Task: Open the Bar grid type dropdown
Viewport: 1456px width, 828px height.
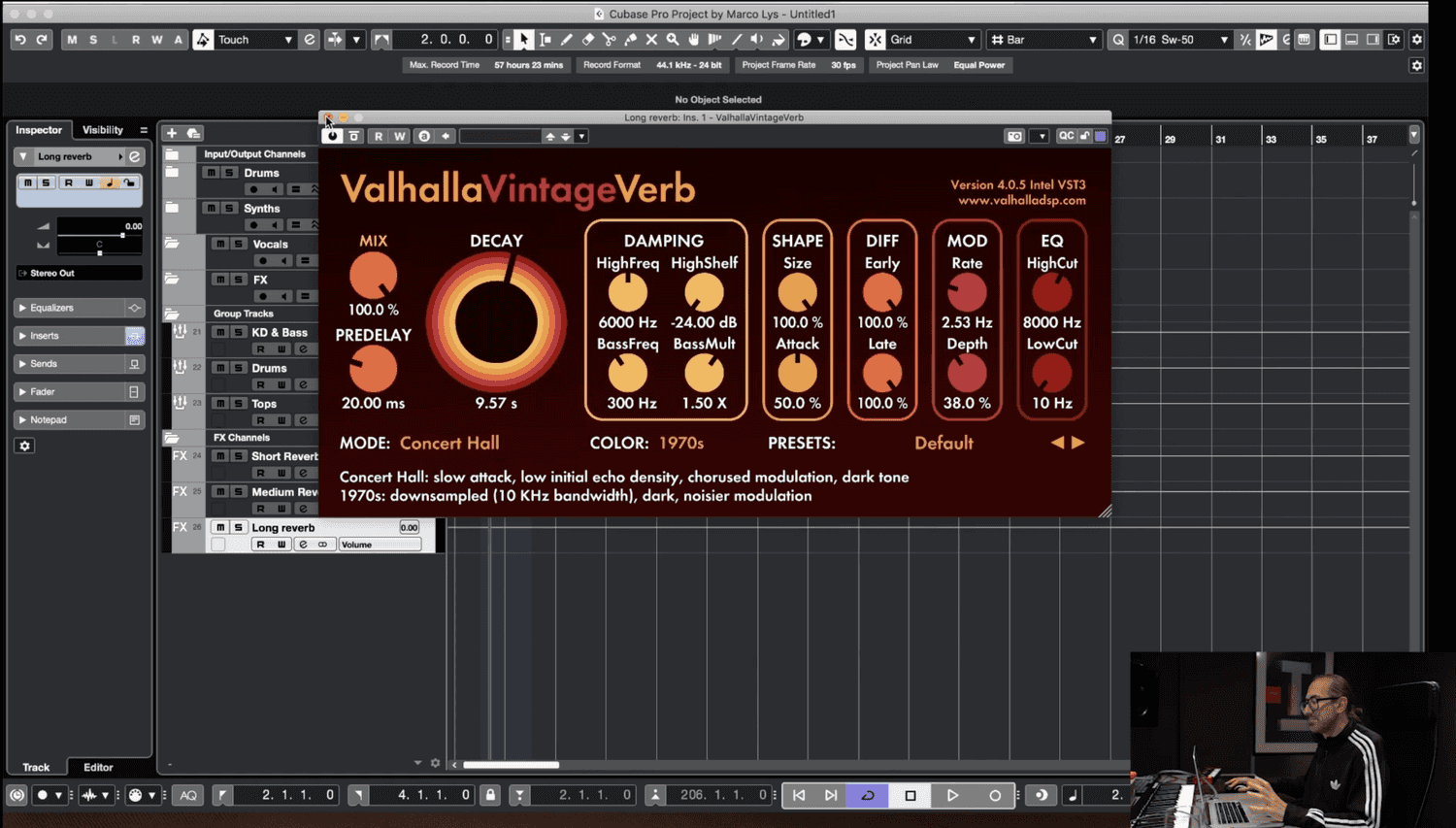Action: coord(1043,40)
